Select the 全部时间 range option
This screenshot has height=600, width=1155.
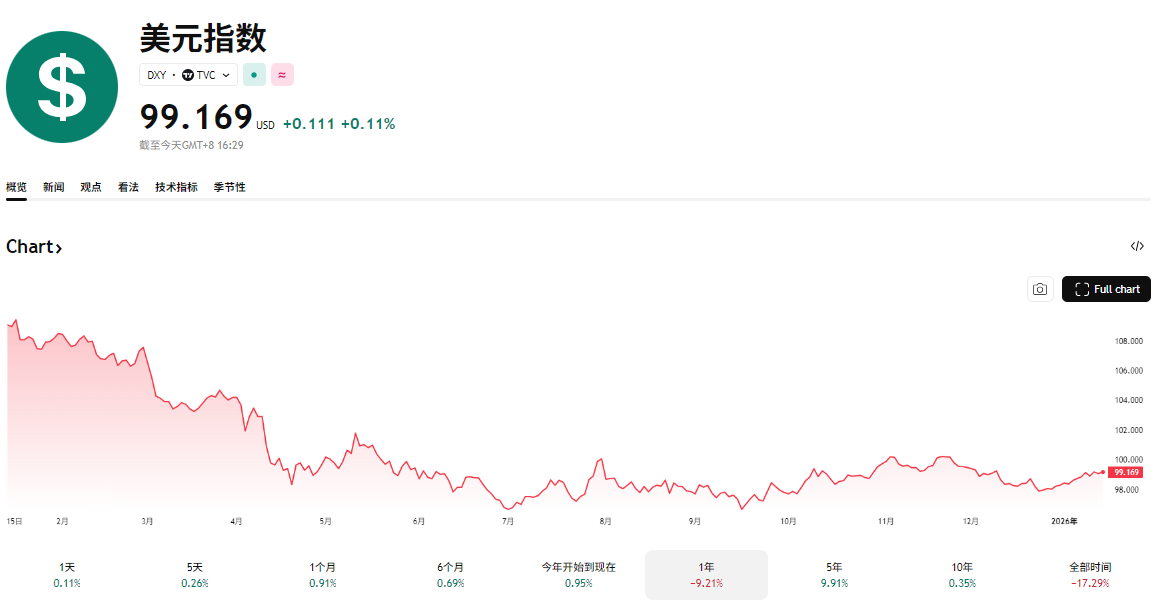pyautogui.click(x=1090, y=574)
